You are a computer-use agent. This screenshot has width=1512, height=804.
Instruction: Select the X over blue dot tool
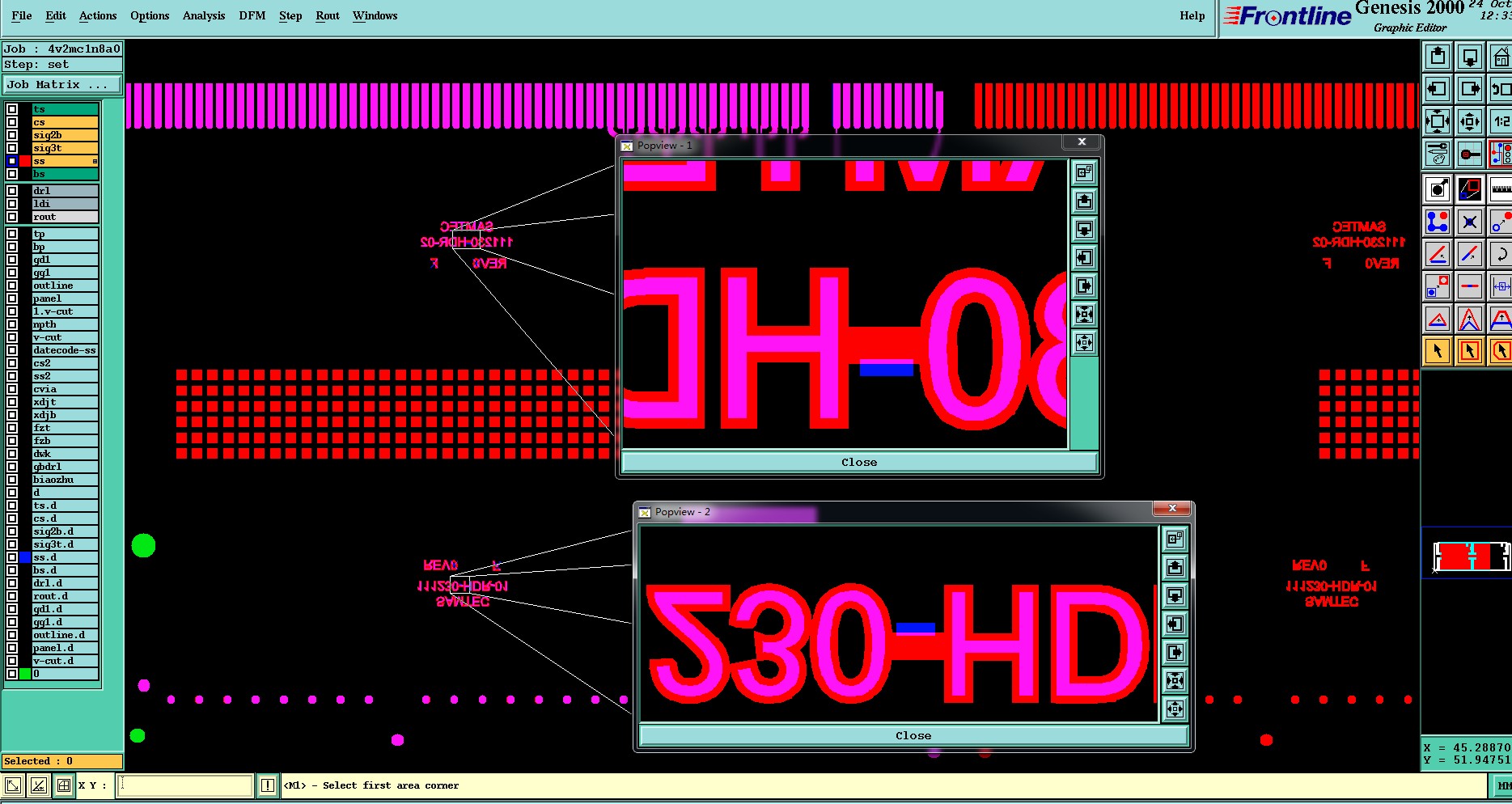pyautogui.click(x=1470, y=222)
